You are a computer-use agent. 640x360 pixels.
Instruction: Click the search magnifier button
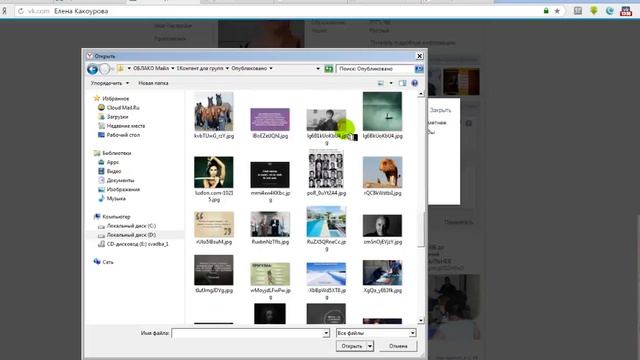(419, 69)
